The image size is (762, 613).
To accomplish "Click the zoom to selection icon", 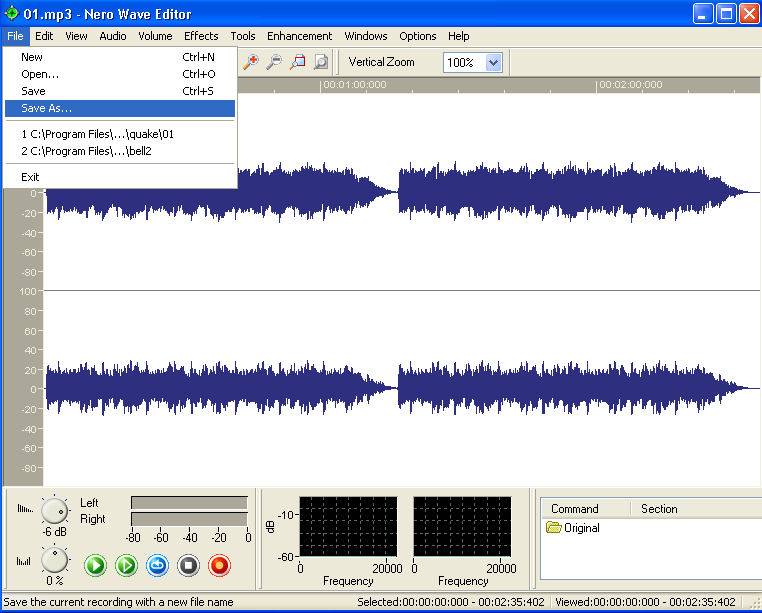I will (297, 62).
